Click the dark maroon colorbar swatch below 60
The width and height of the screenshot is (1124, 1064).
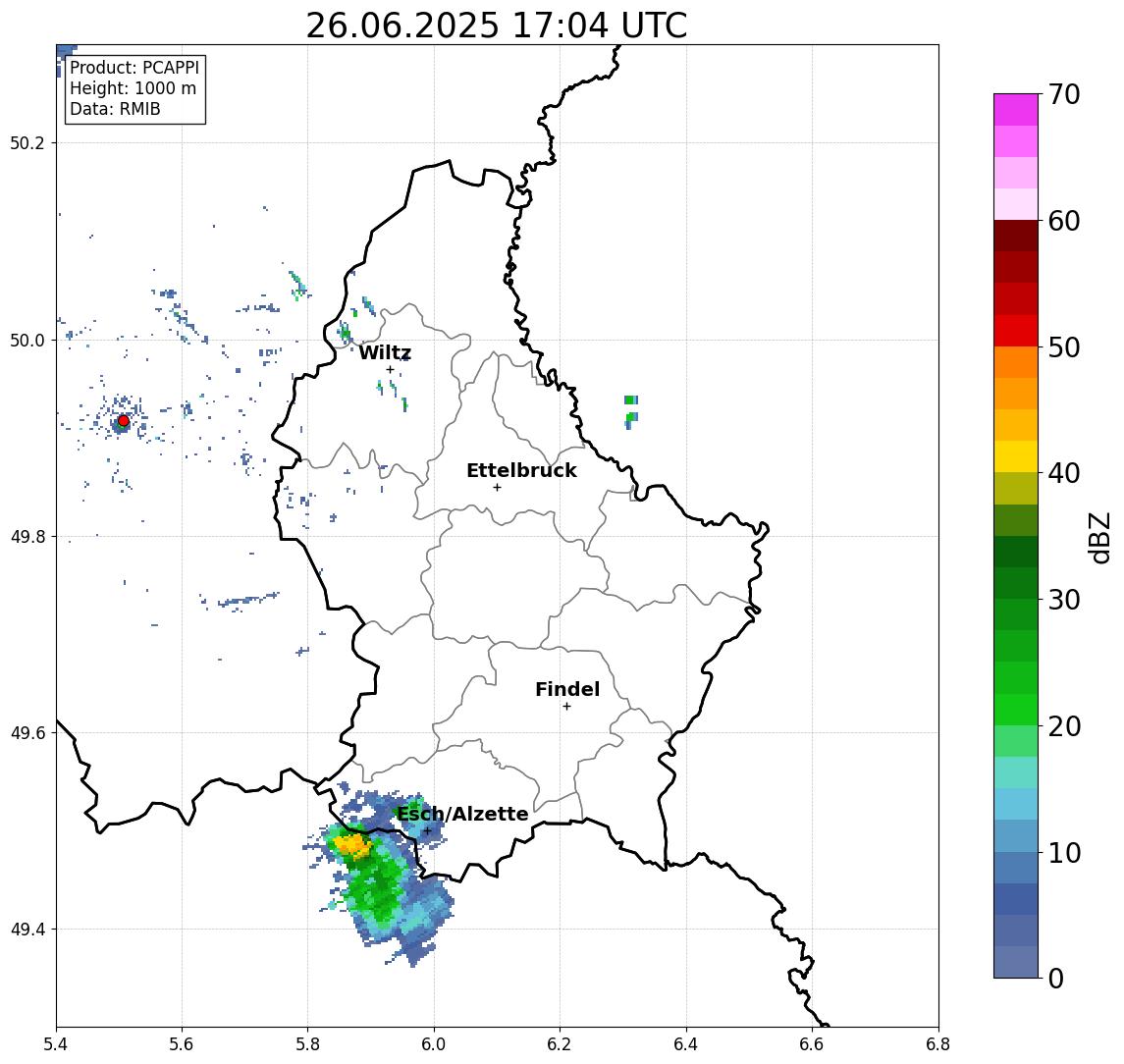click(x=1016, y=236)
